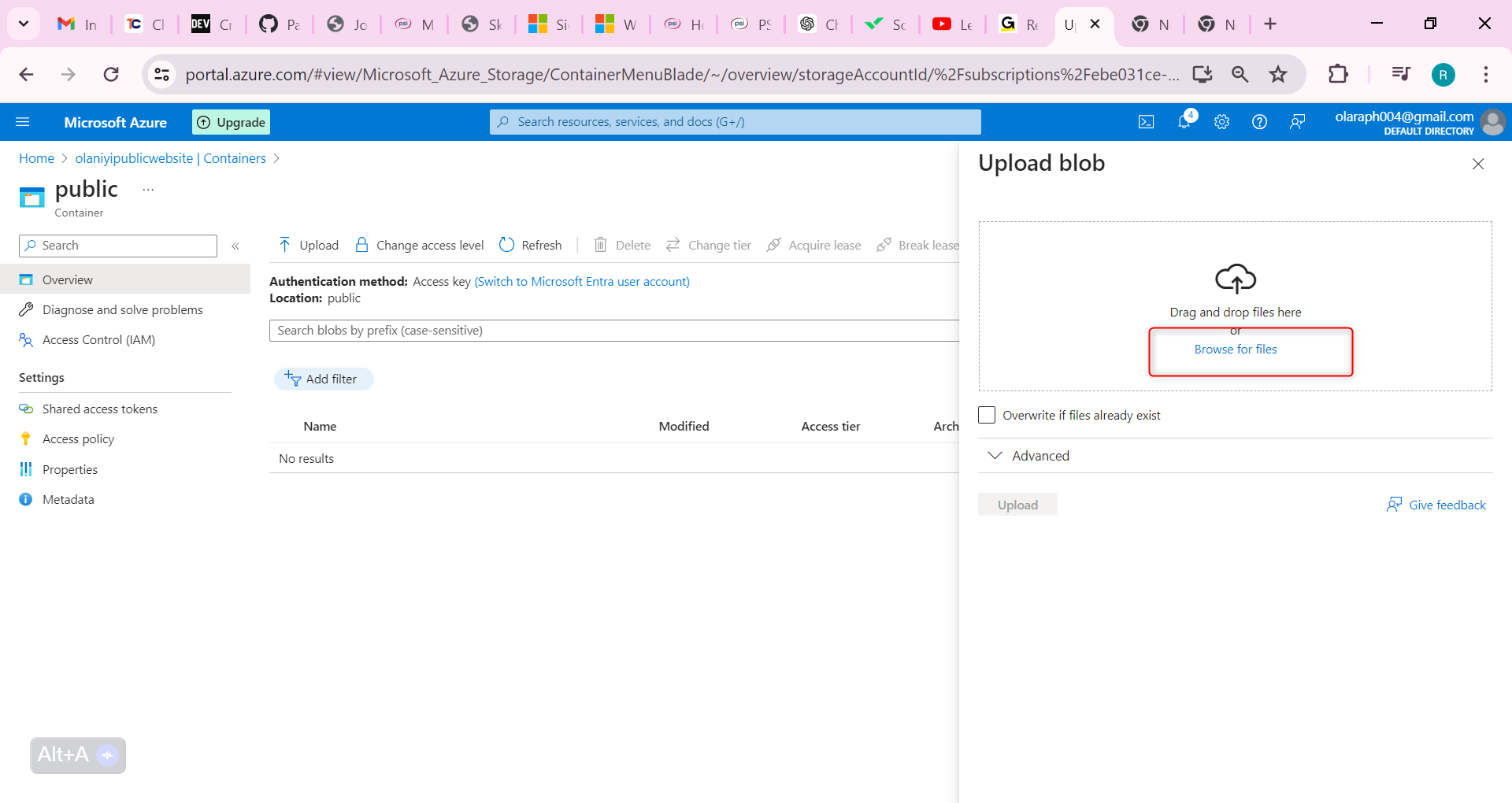Image resolution: width=1512 pixels, height=803 pixels.
Task: Switch to the GitHub tab
Action: coord(280,24)
